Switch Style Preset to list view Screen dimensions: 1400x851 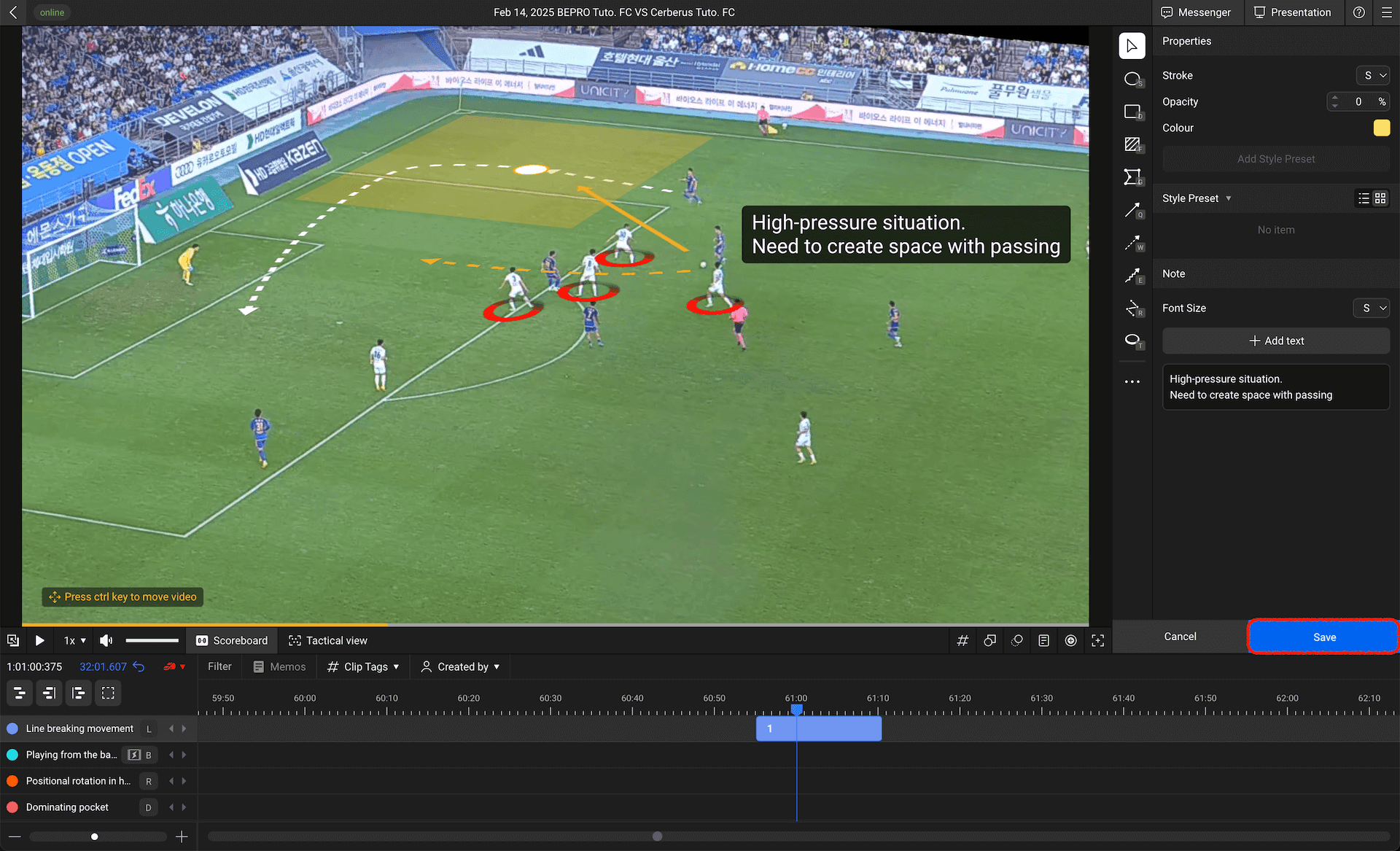1364,198
